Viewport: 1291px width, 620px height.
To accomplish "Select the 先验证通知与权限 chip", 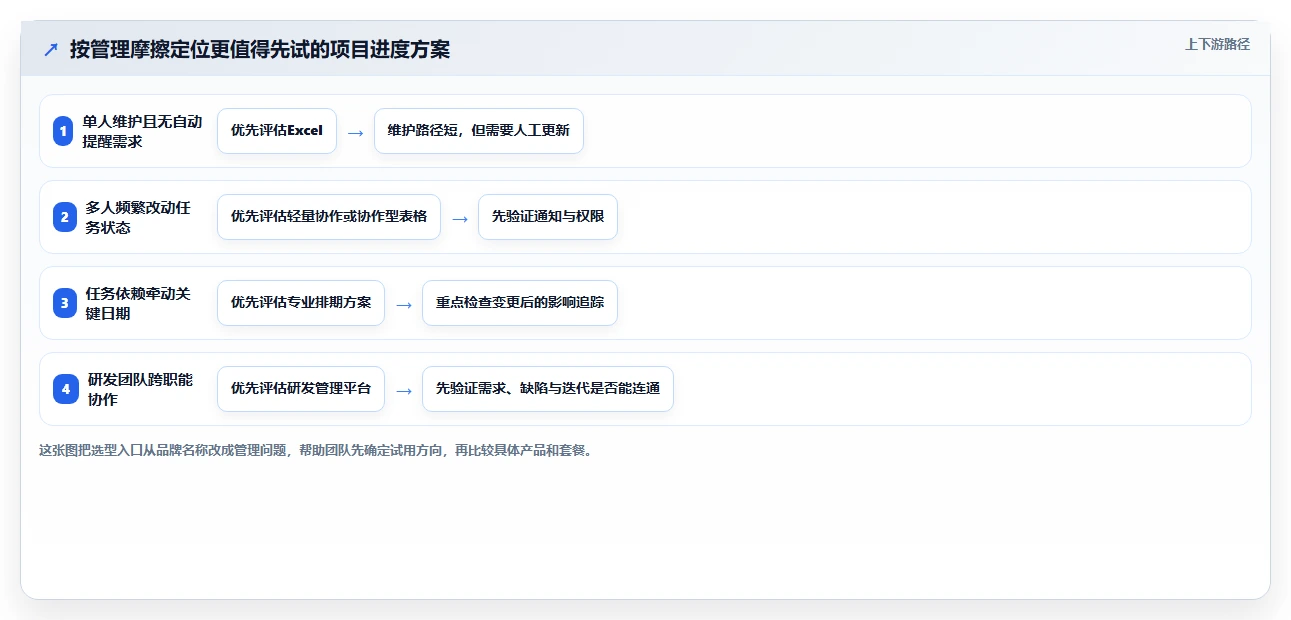I will coord(548,217).
